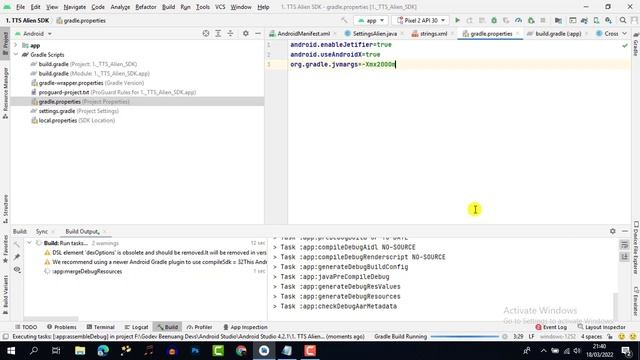Switch to build.gradle (app) tab
Viewport: 640px width, 360px height.
558,33
